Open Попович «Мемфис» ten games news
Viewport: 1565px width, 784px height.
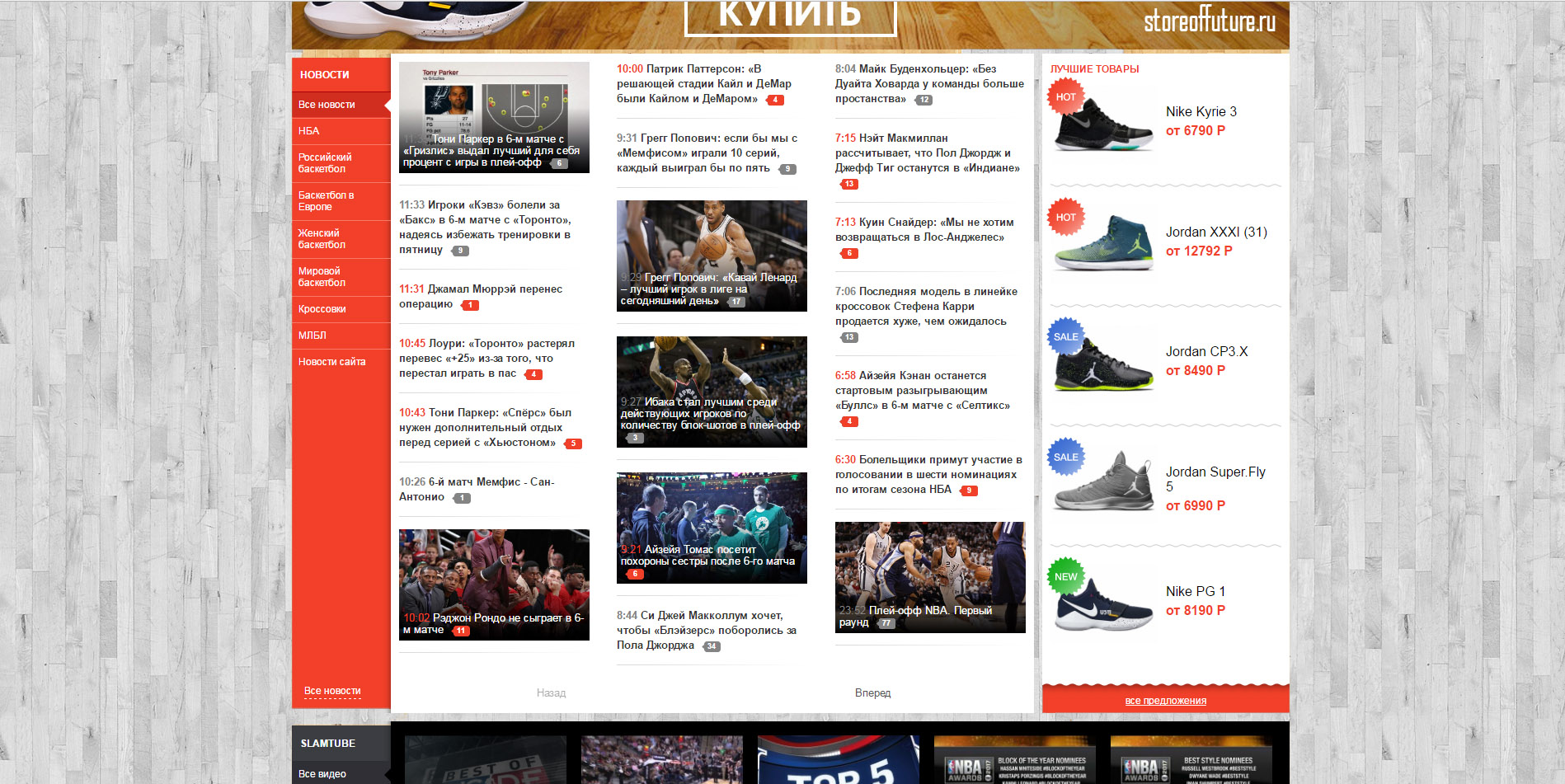707,153
